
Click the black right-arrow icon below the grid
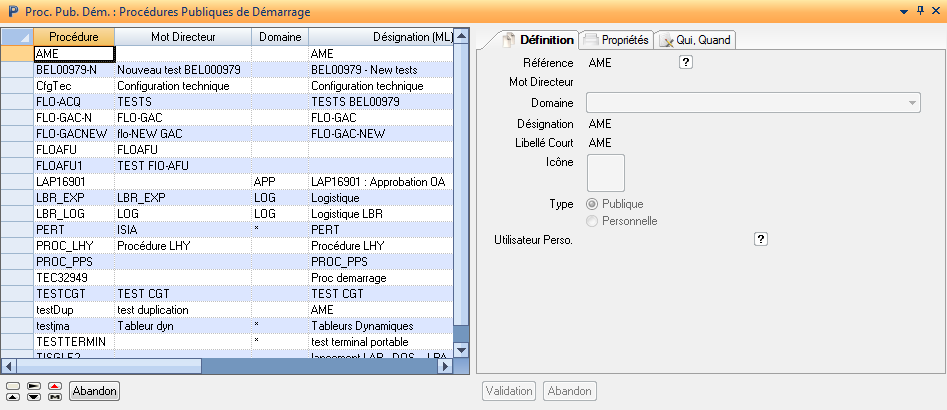[33, 385]
